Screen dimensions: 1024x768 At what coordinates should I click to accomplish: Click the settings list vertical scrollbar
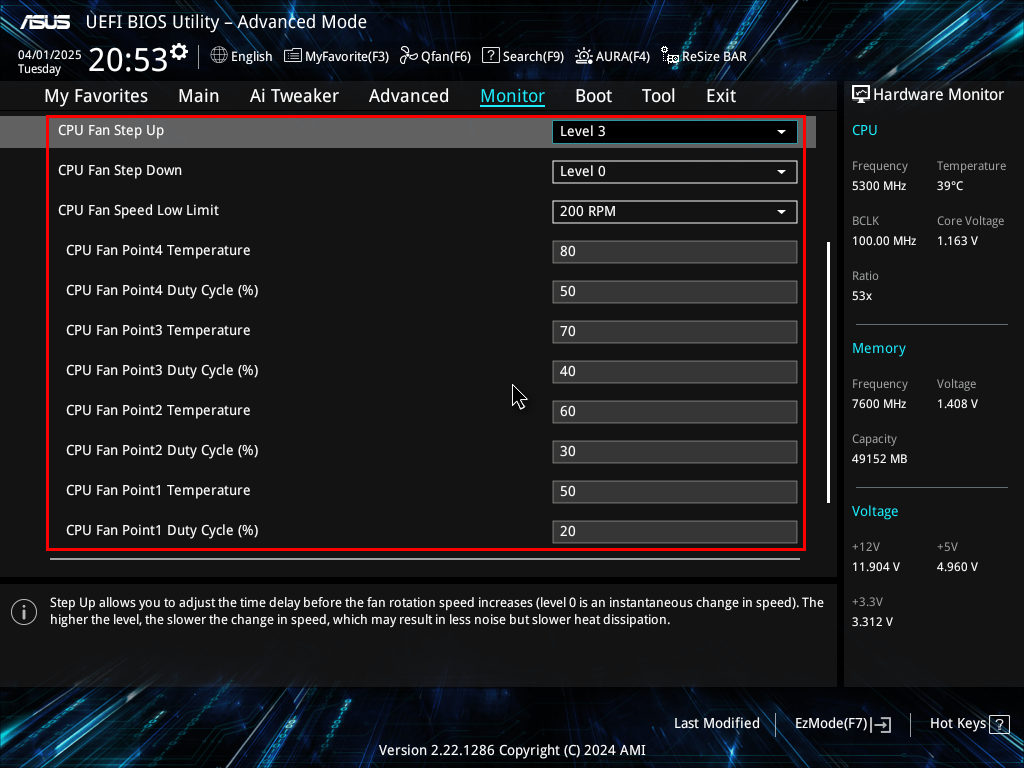[828, 372]
